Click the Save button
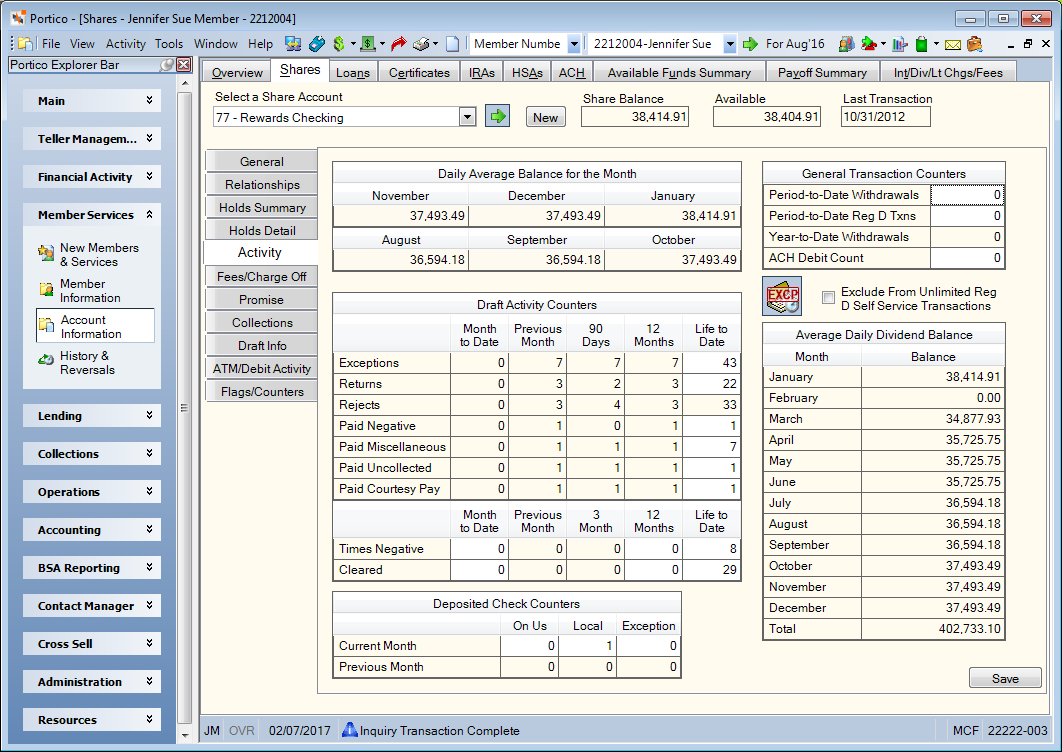1062x752 pixels. (1005, 678)
